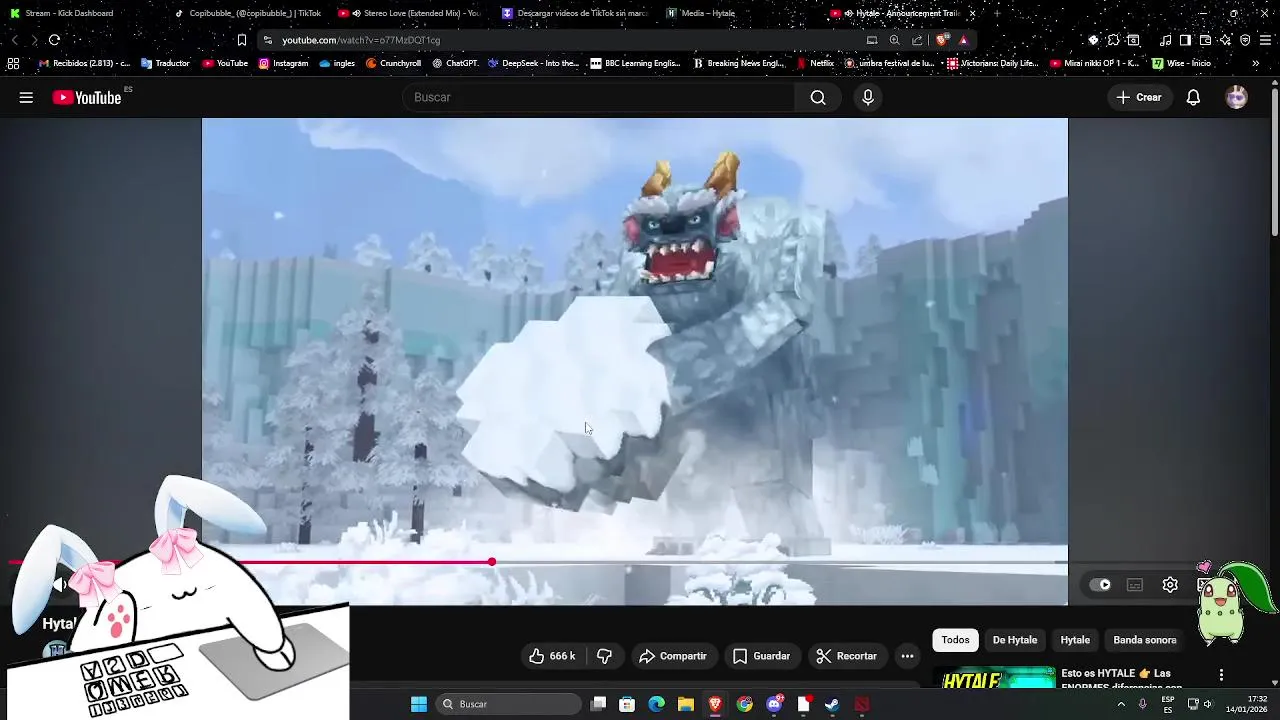
Task: Open the Crunchyroll bookmark
Action: pos(393,63)
